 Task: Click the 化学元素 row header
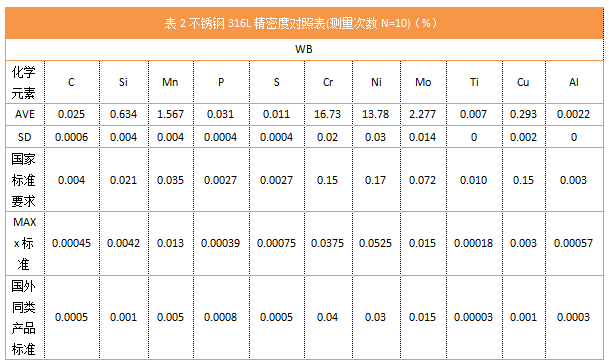(23, 82)
